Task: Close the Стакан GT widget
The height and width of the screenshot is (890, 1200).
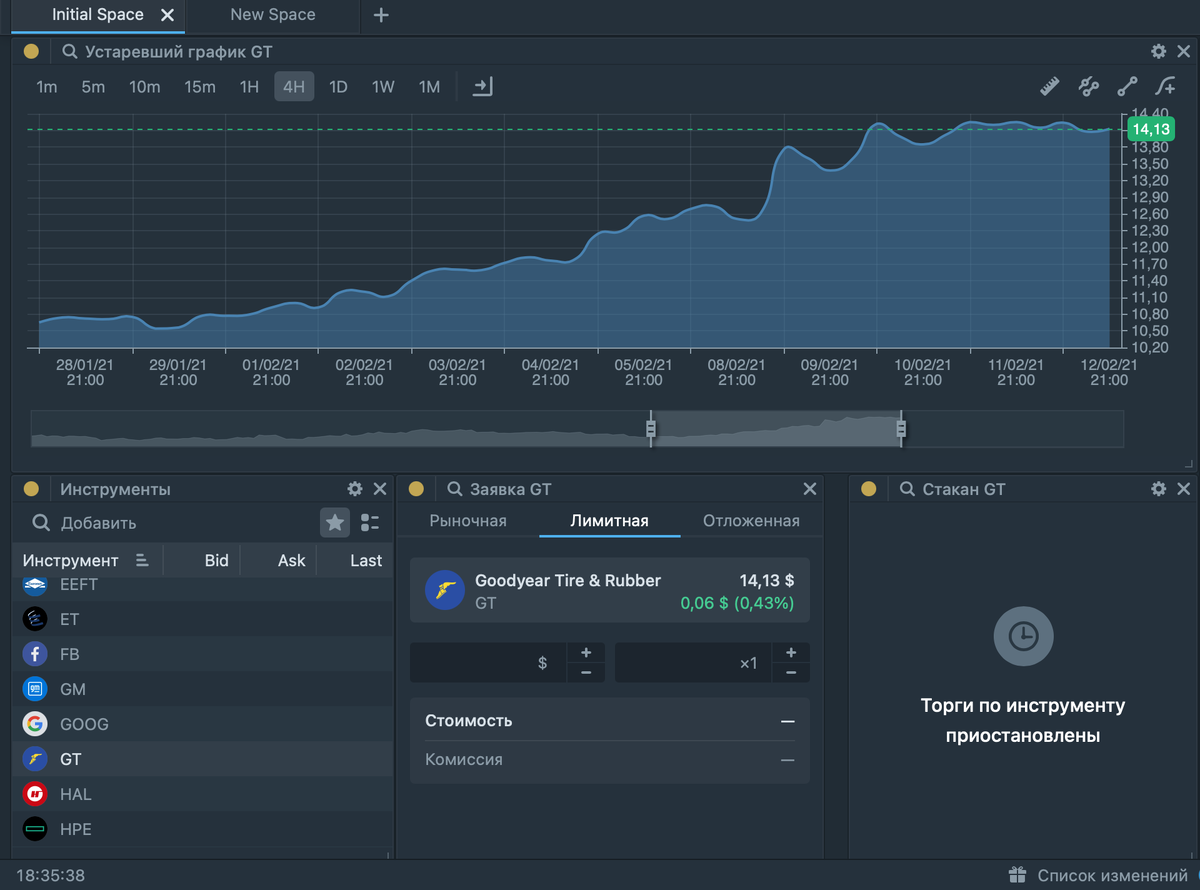Action: pos(1184,489)
